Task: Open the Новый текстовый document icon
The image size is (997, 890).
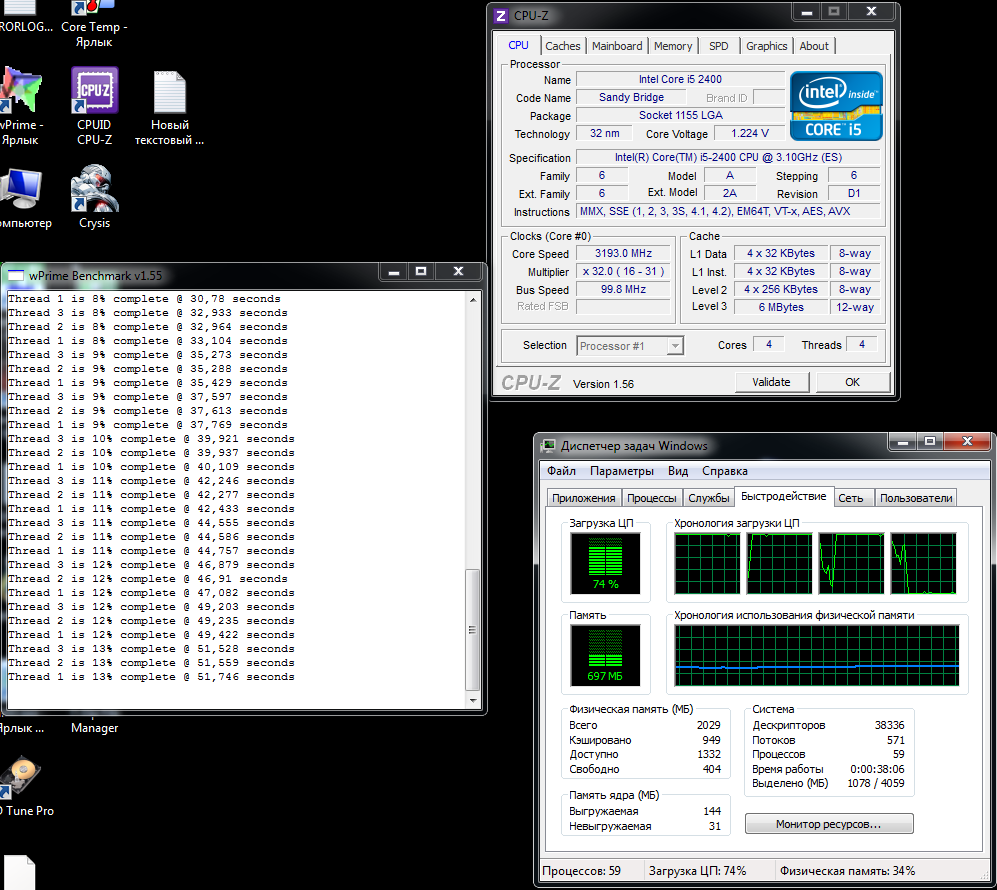Action: click(x=170, y=93)
